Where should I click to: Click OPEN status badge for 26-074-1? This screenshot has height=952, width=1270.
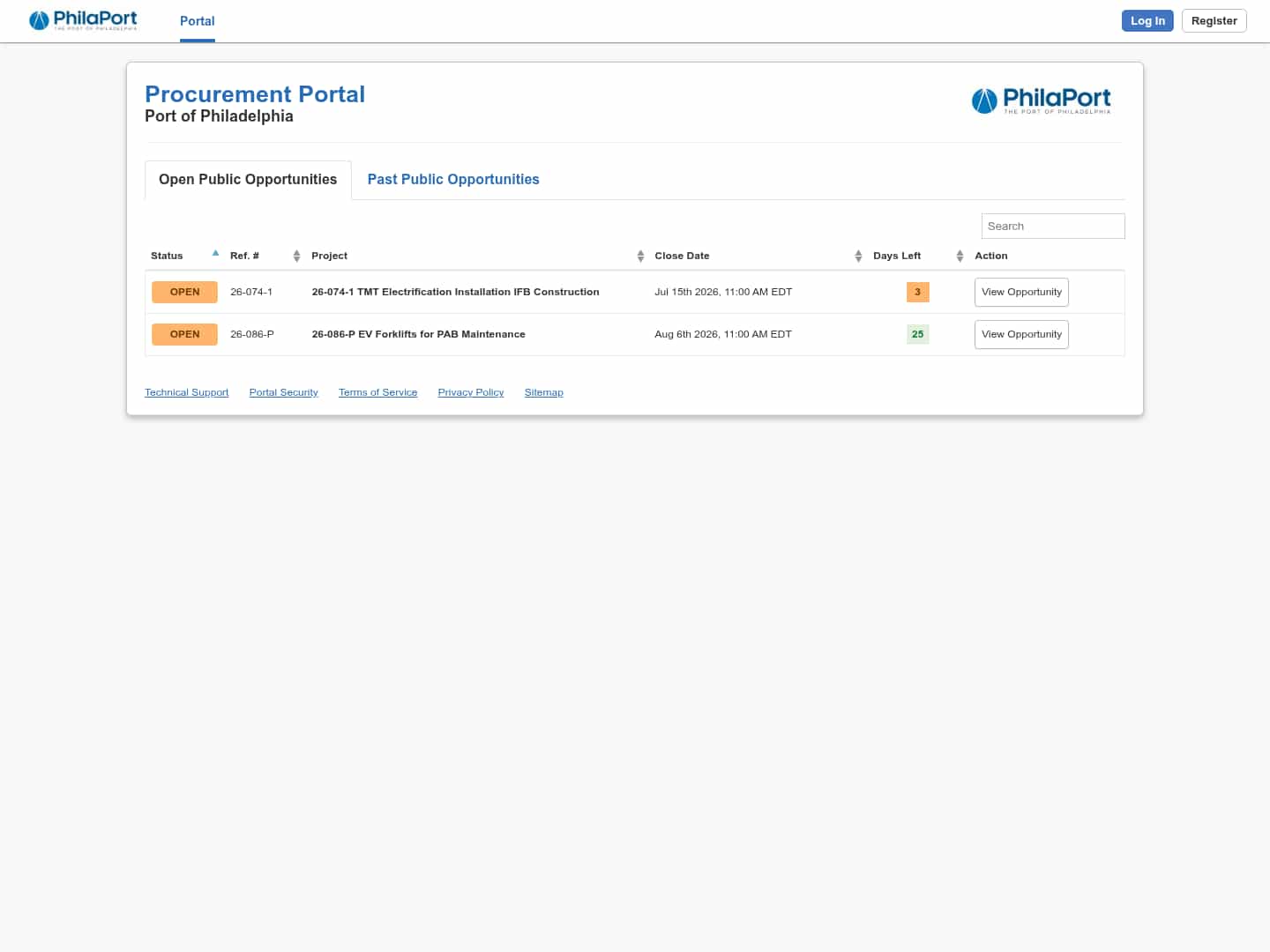tap(184, 292)
